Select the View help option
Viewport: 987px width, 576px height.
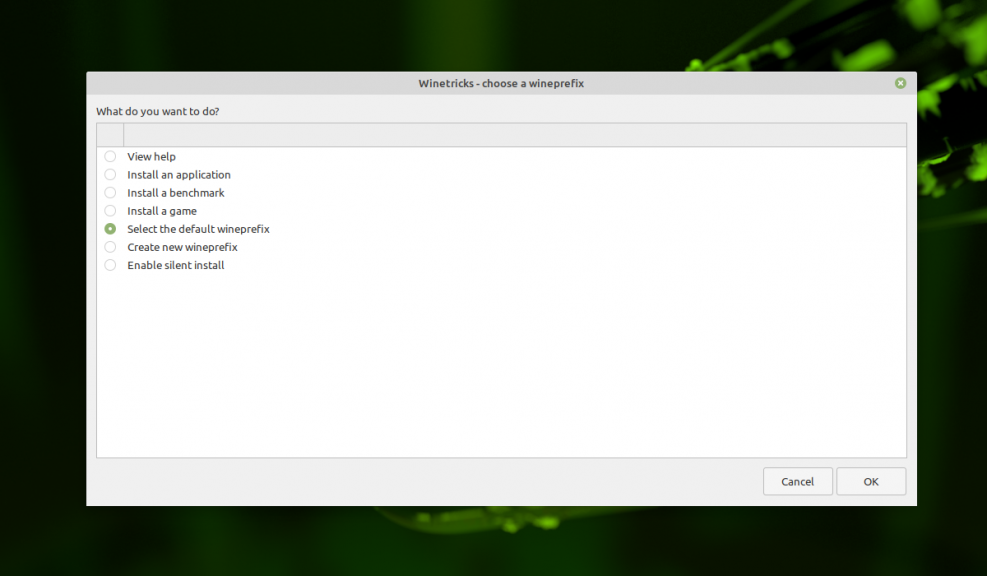coord(110,156)
